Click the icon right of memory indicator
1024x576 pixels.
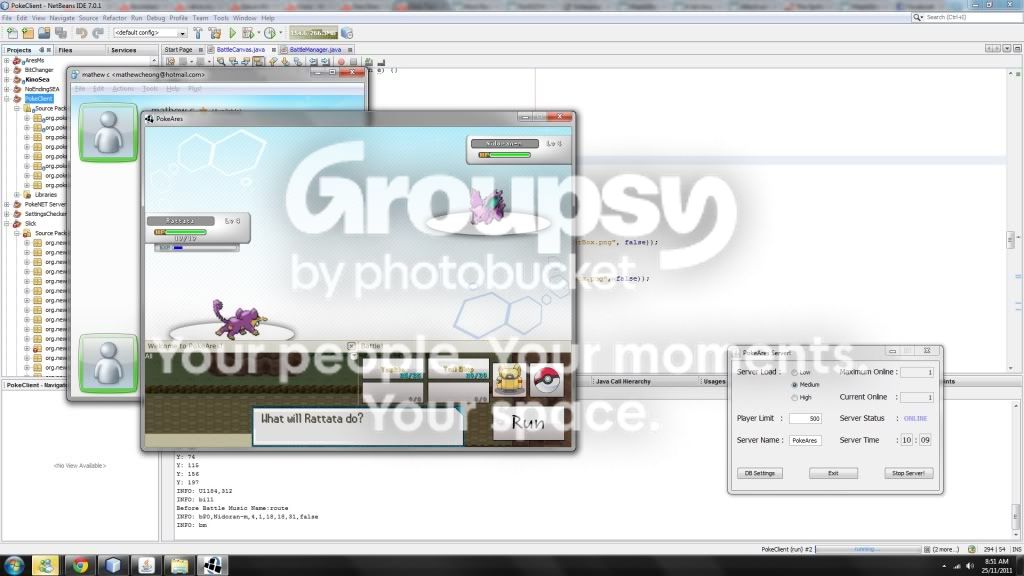click(x=347, y=33)
